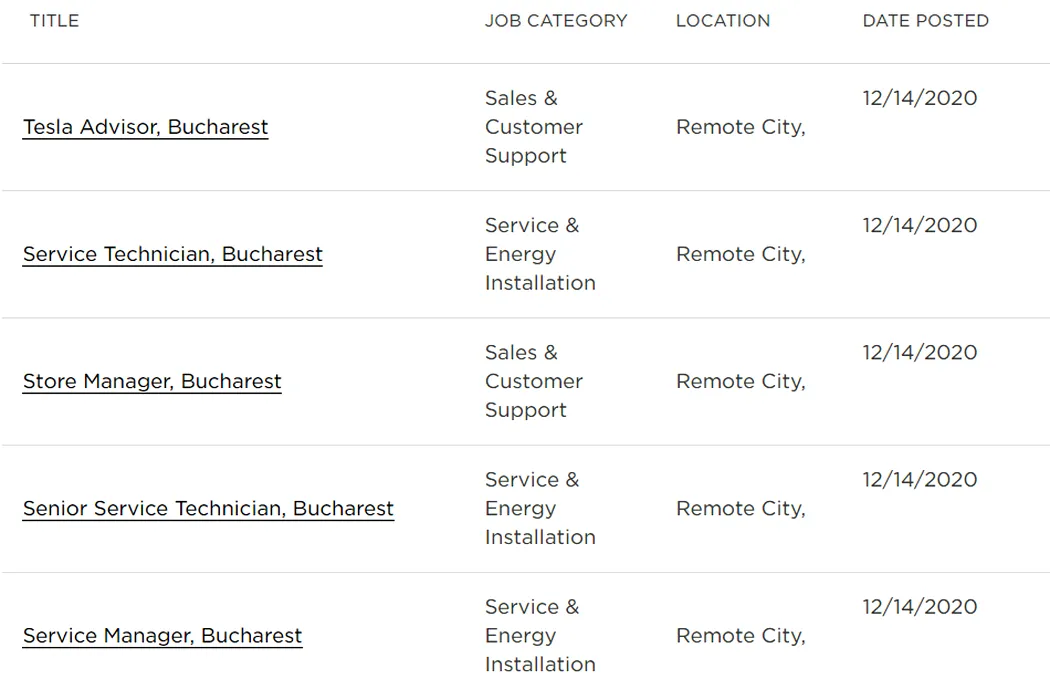Screen dimensions: 1050x700
Task: Sort by the JOB CATEGORY column header
Action: coord(556,21)
